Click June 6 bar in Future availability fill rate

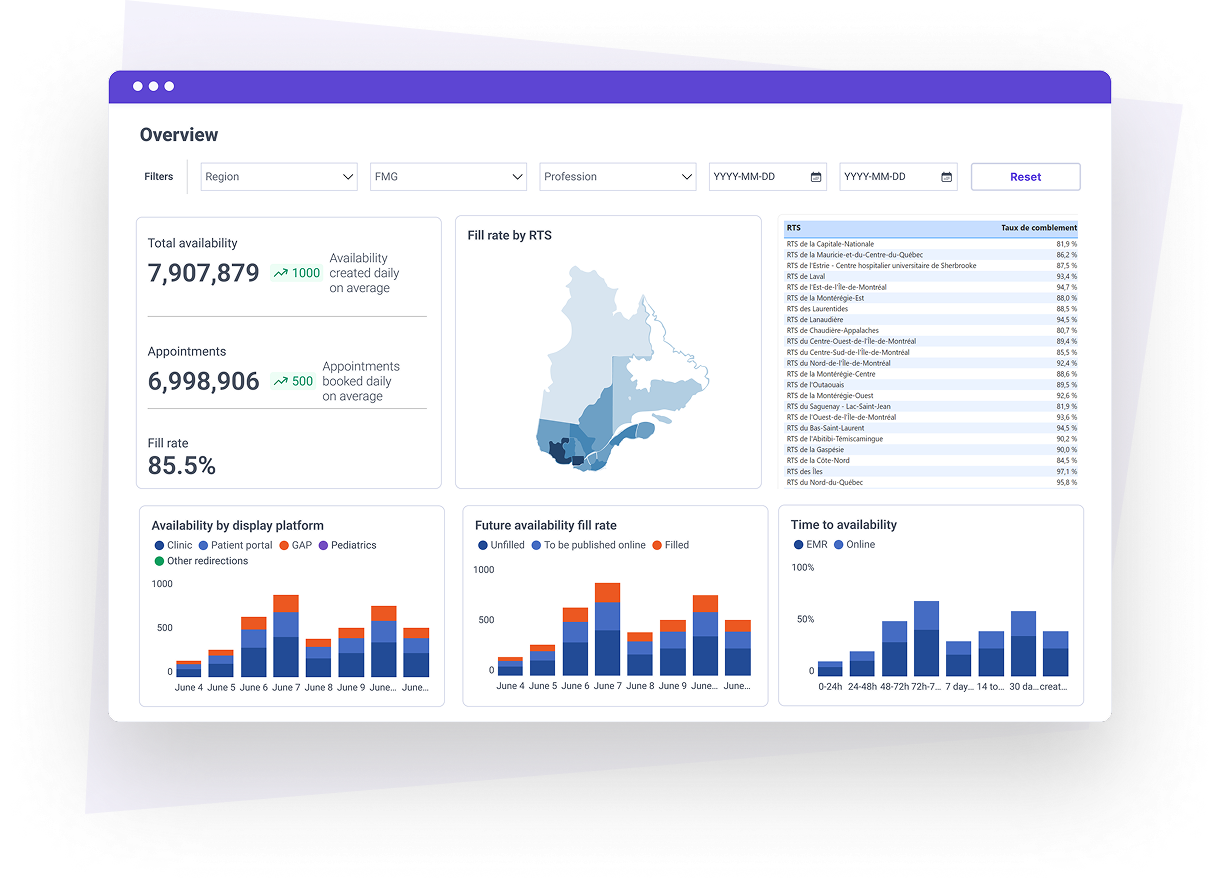pos(575,642)
